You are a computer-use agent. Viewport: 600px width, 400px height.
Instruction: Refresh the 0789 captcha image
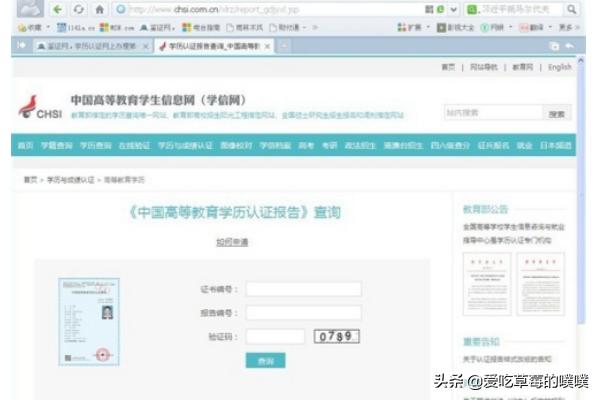pyautogui.click(x=337, y=336)
